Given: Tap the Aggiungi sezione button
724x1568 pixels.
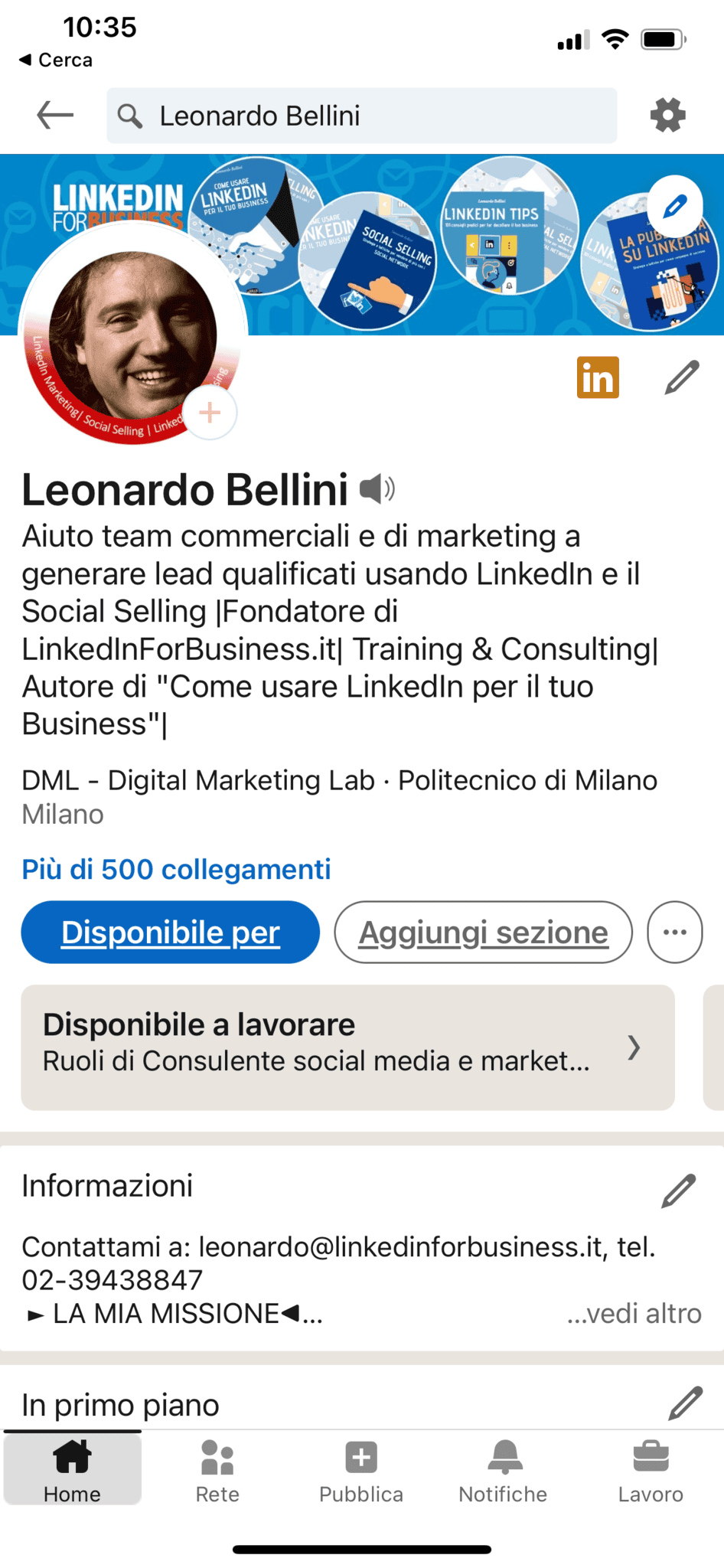Looking at the screenshot, I should coord(484,932).
